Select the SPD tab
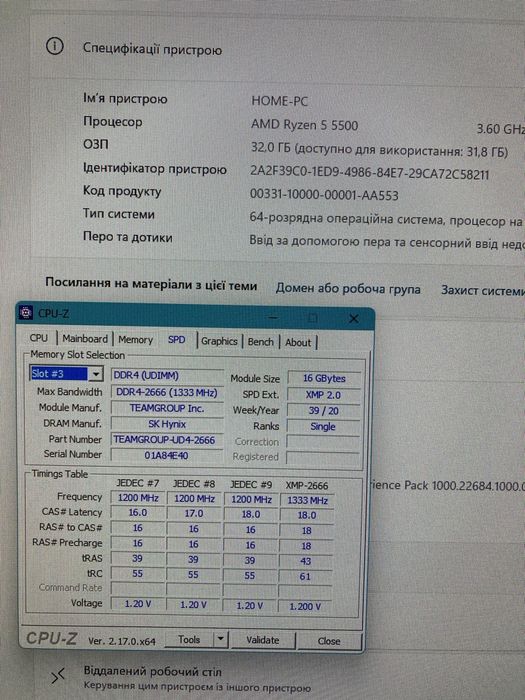525x700 pixels. click(176, 340)
